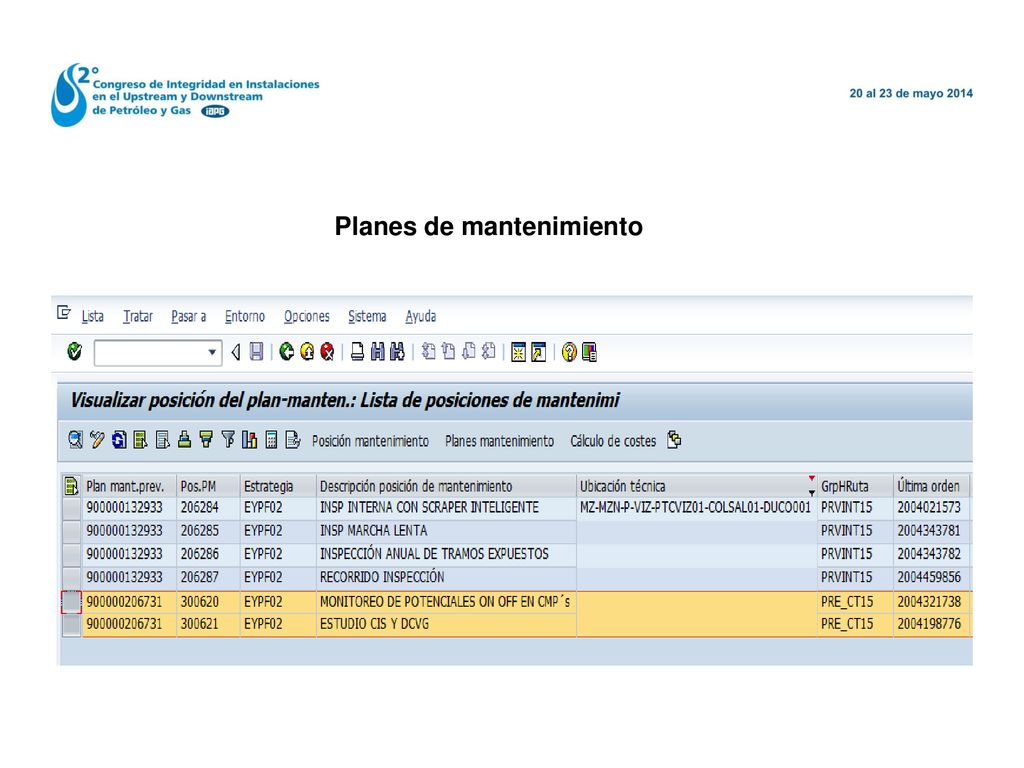This screenshot has width=1024, height=768.
Task: Open the bar chart Graphic icon
Action: point(249,440)
